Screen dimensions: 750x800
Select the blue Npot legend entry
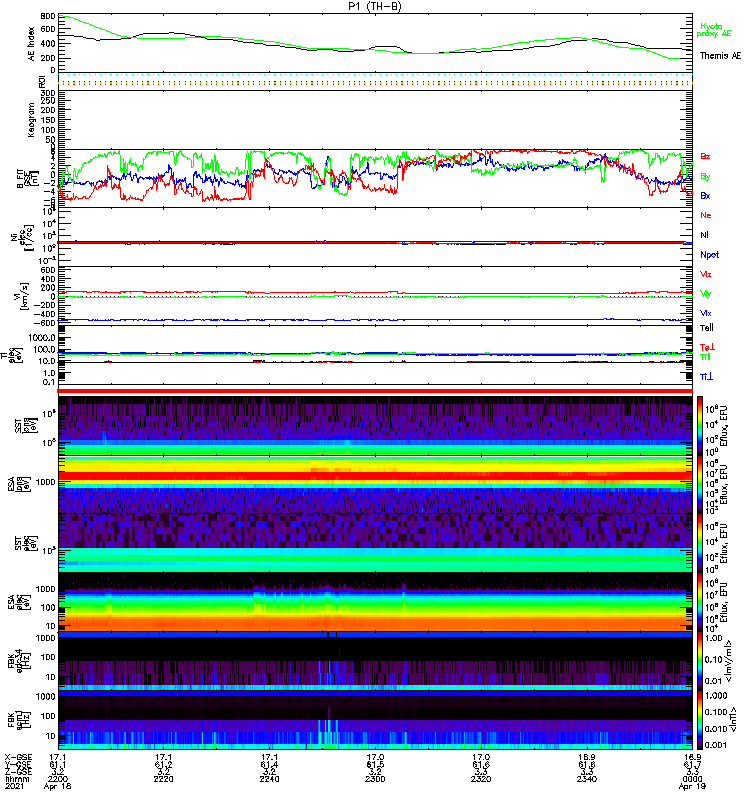(x=710, y=255)
